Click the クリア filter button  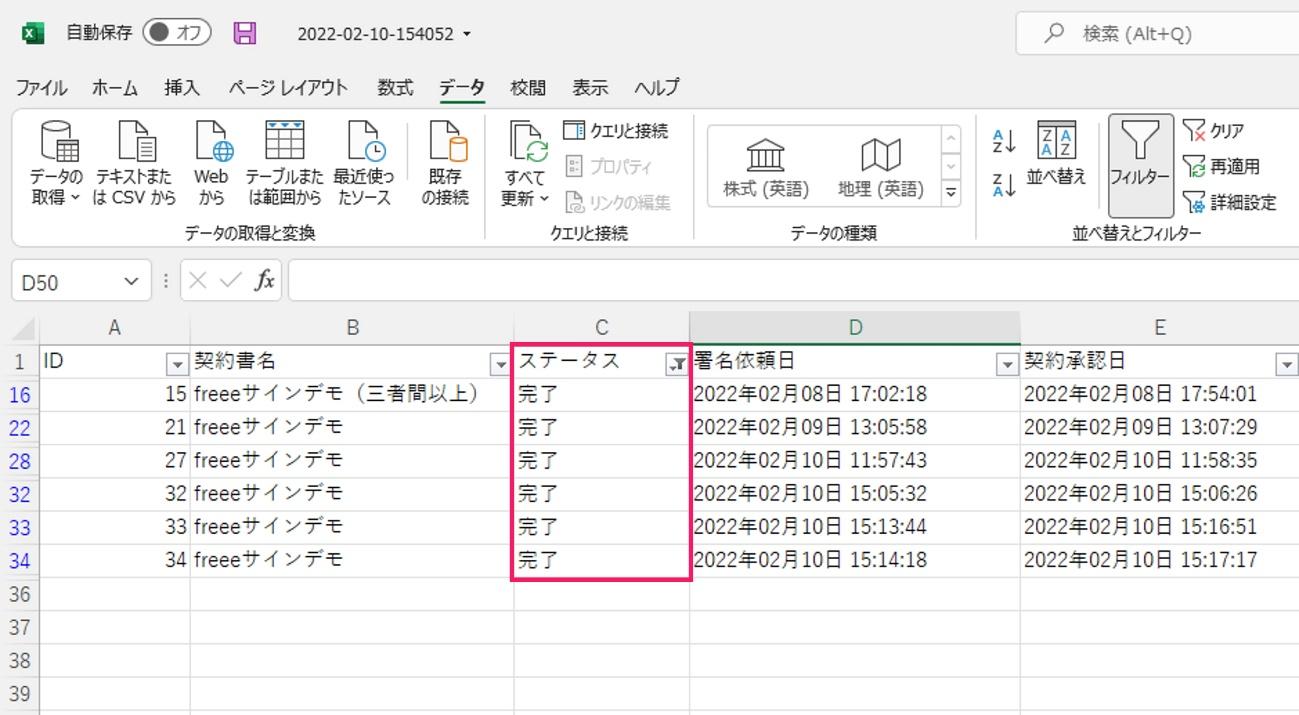tap(1214, 131)
